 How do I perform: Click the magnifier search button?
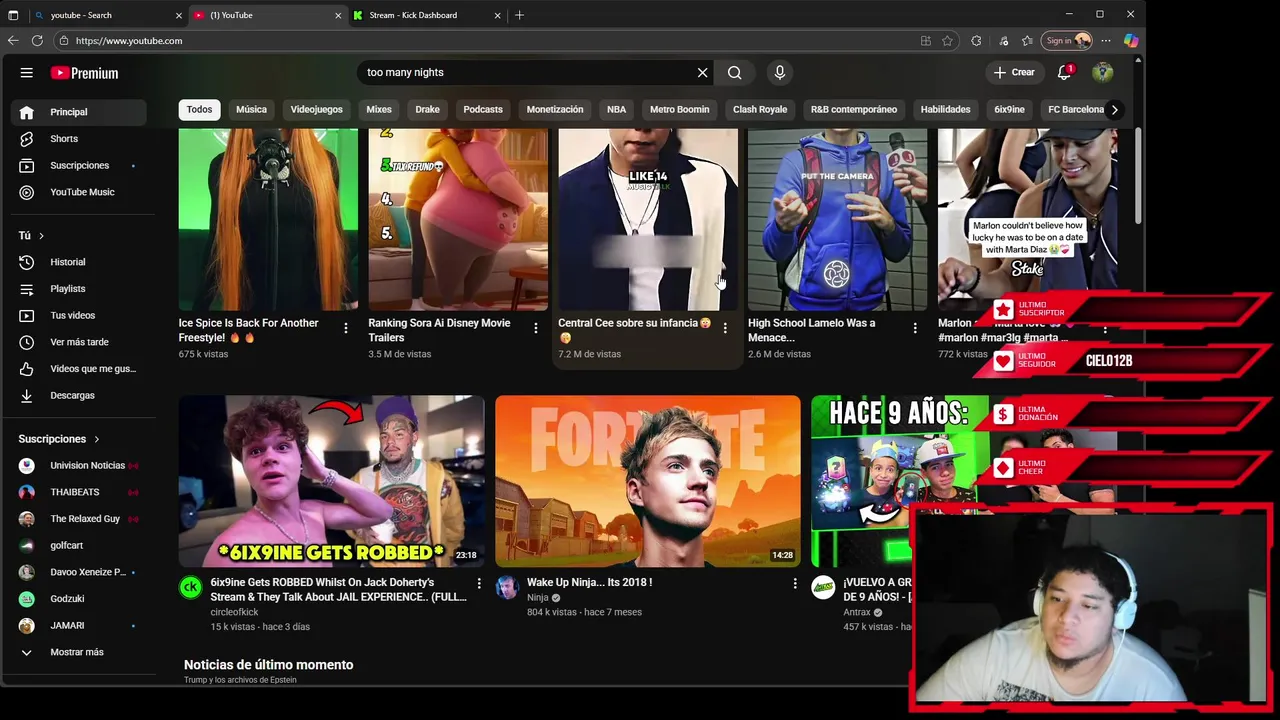point(735,72)
